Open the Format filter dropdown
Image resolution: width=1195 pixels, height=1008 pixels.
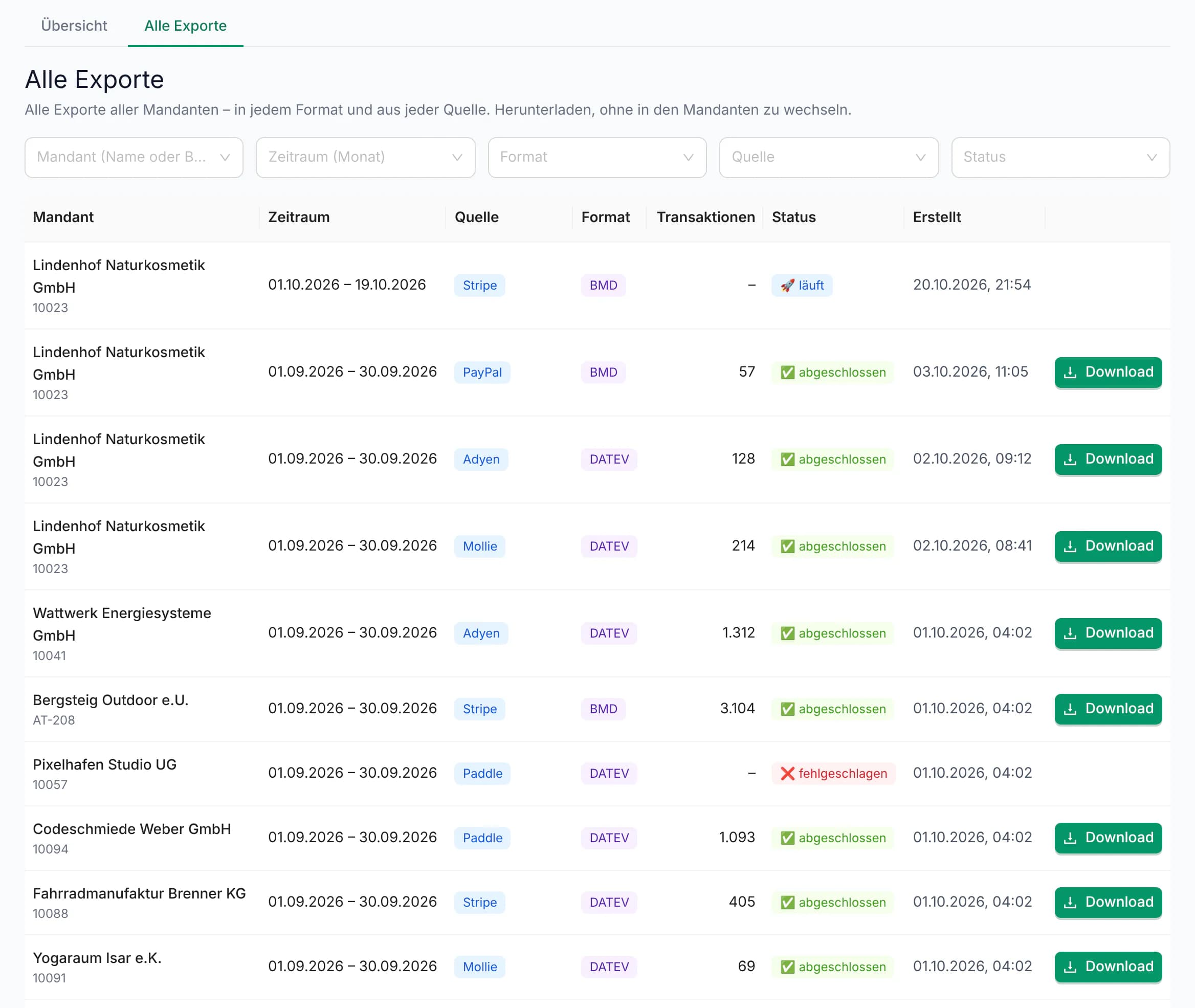(597, 157)
